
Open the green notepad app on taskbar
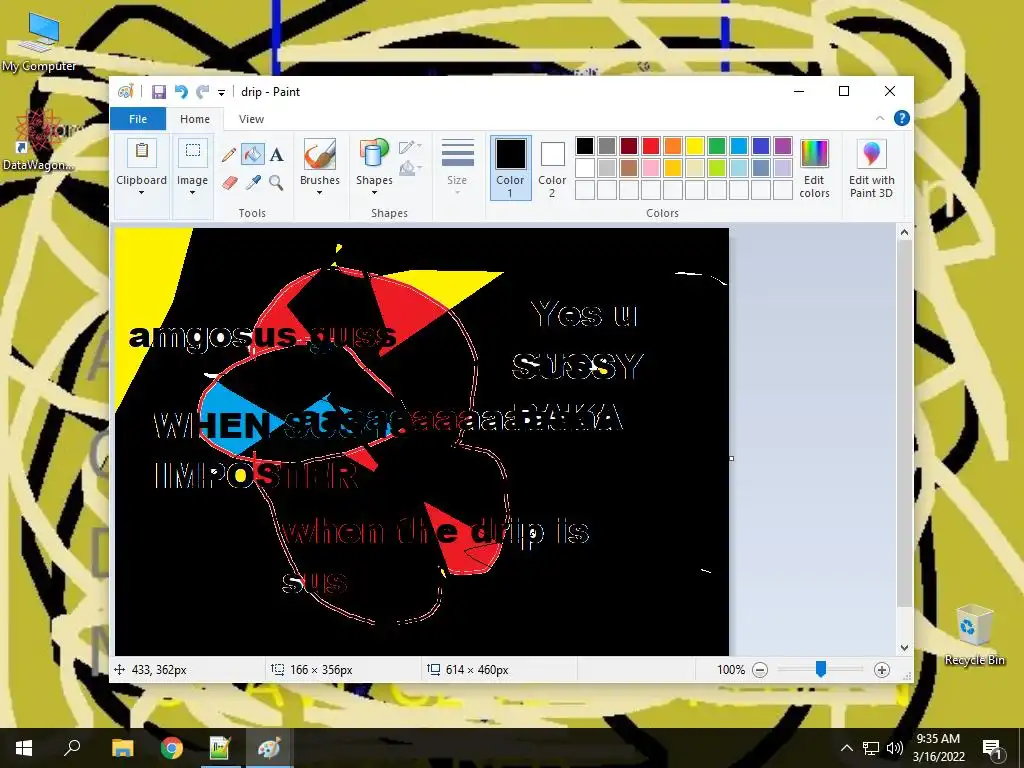pos(220,748)
